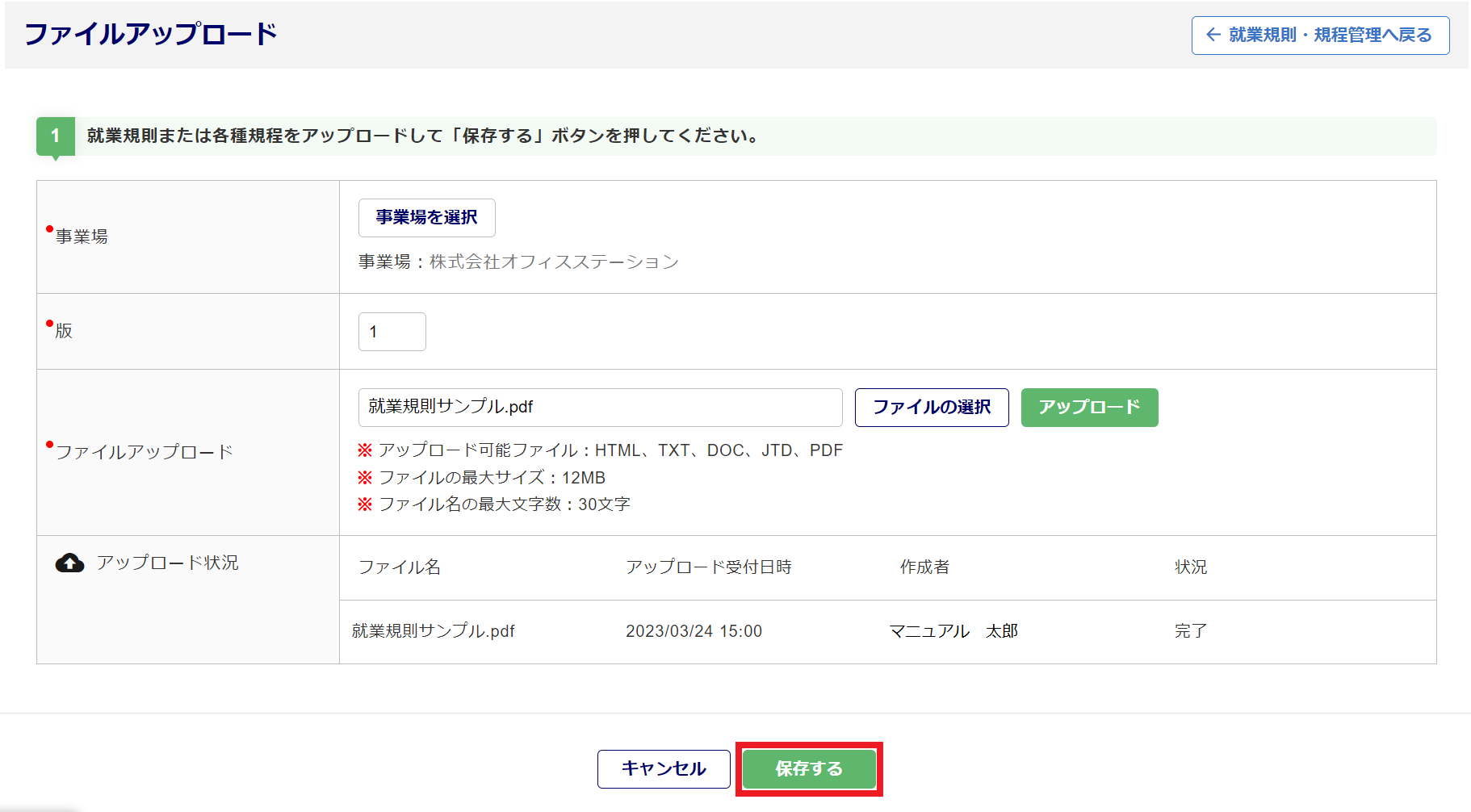Screen dimensions: 1471x812
Task: Click the back arrow icon at top right
Action: [x=1213, y=35]
